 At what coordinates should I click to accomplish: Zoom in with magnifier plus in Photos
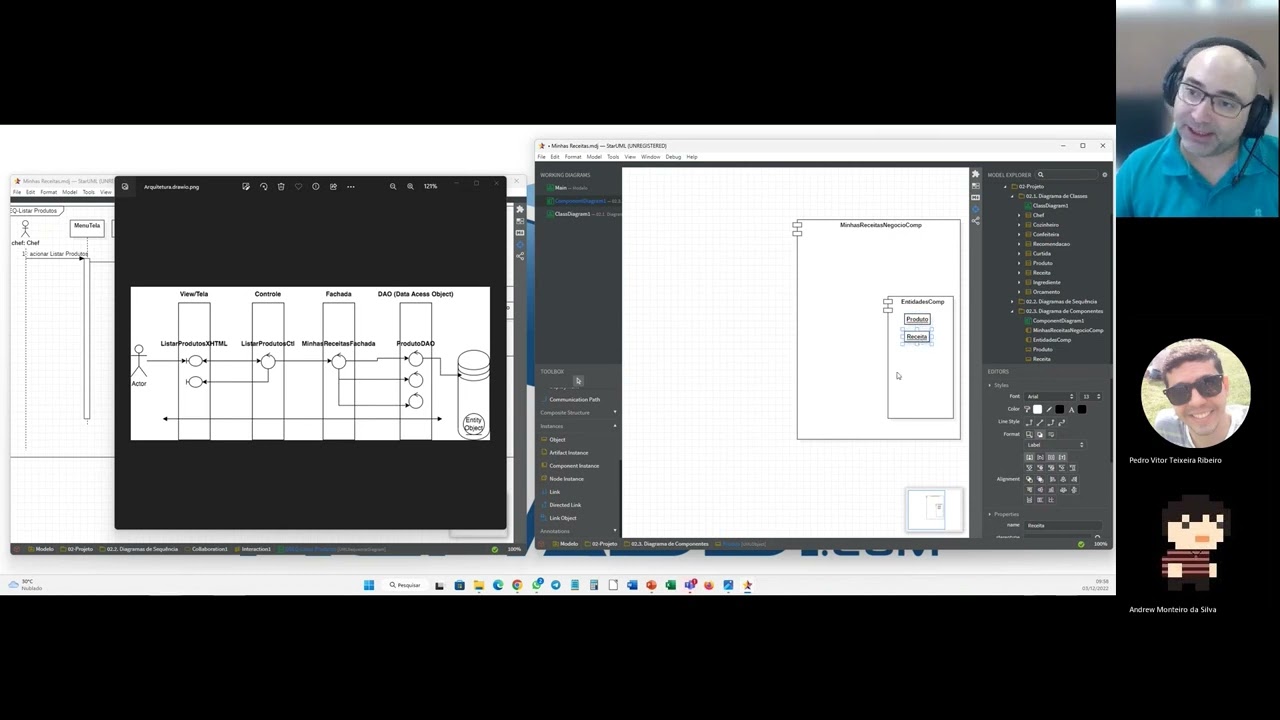pyautogui.click(x=410, y=186)
